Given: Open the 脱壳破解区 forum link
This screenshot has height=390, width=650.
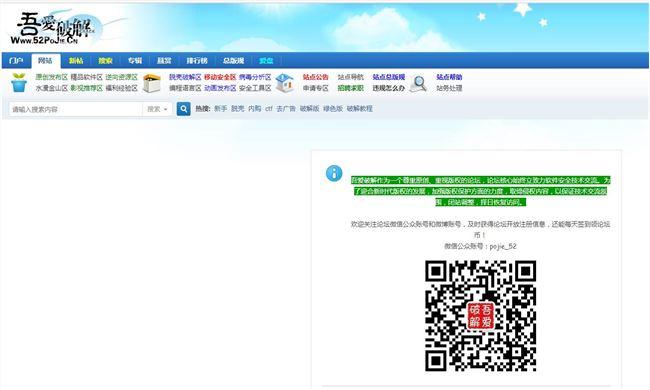Looking at the screenshot, I should coord(185,77).
